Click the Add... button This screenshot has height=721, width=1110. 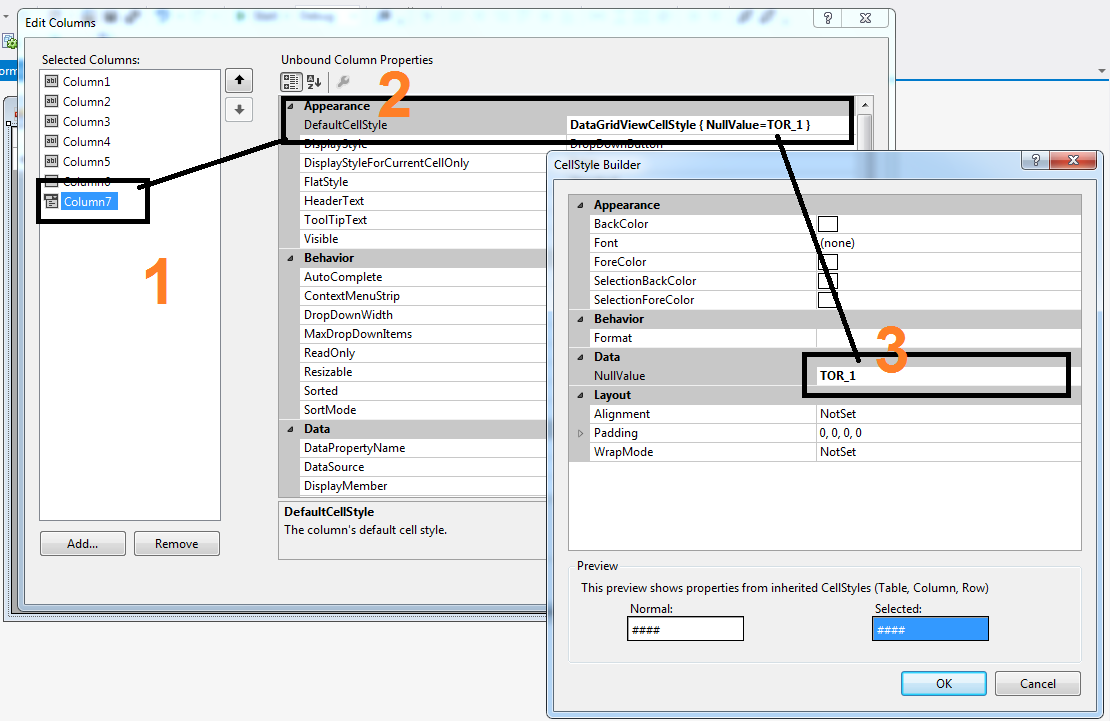coord(83,544)
